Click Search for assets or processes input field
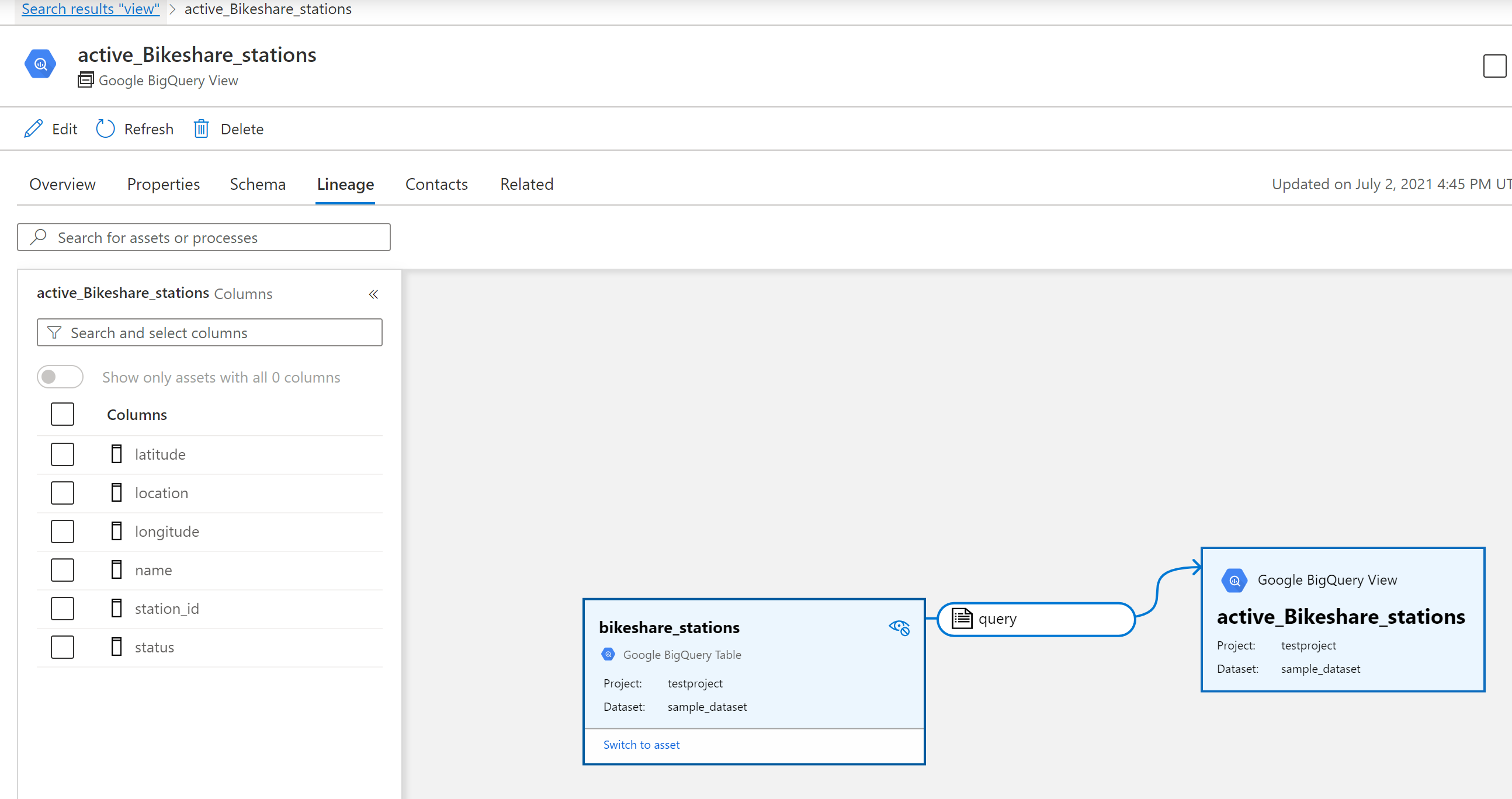1512x799 pixels. tap(203, 237)
